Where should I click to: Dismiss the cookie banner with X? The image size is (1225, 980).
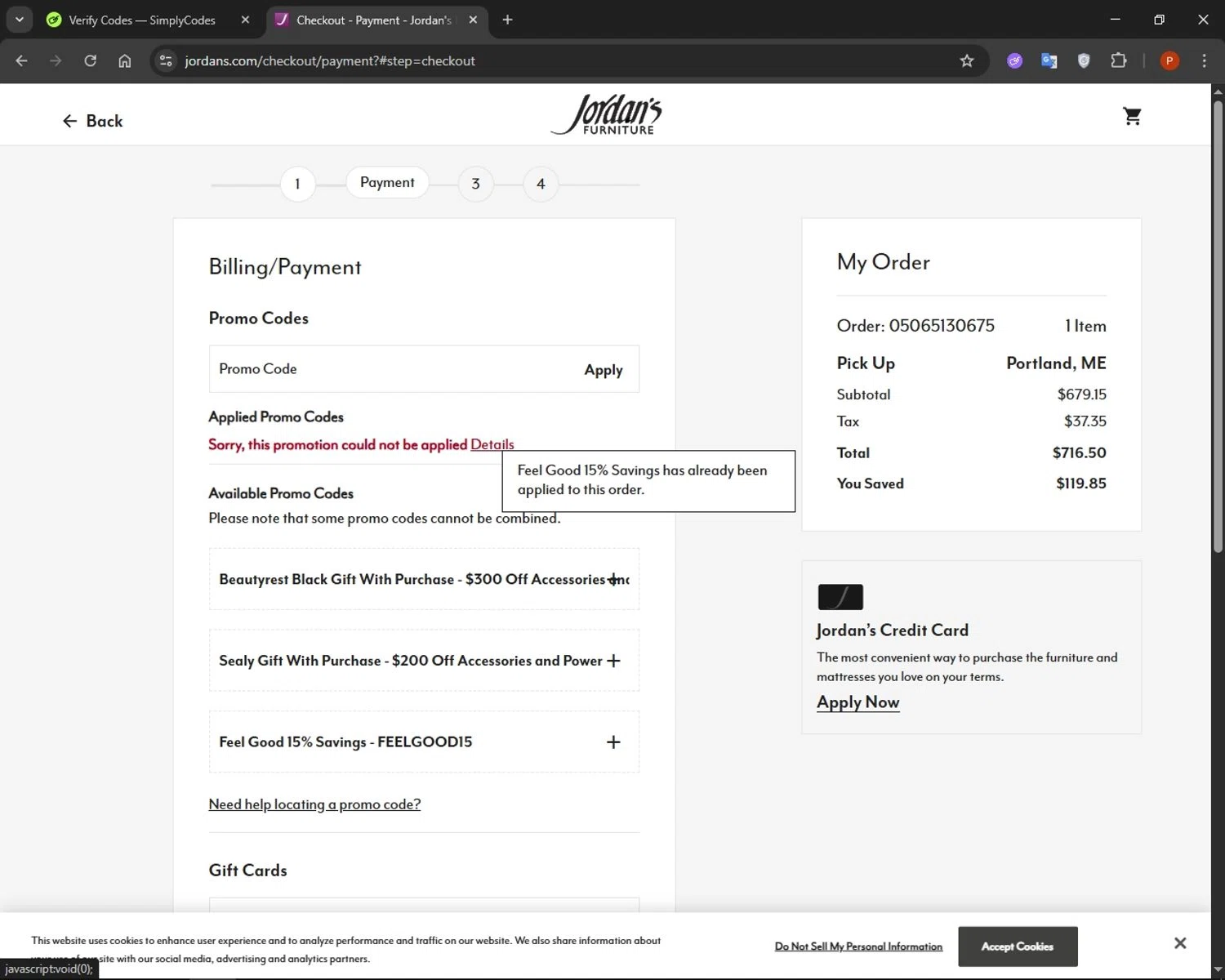coord(1180,943)
